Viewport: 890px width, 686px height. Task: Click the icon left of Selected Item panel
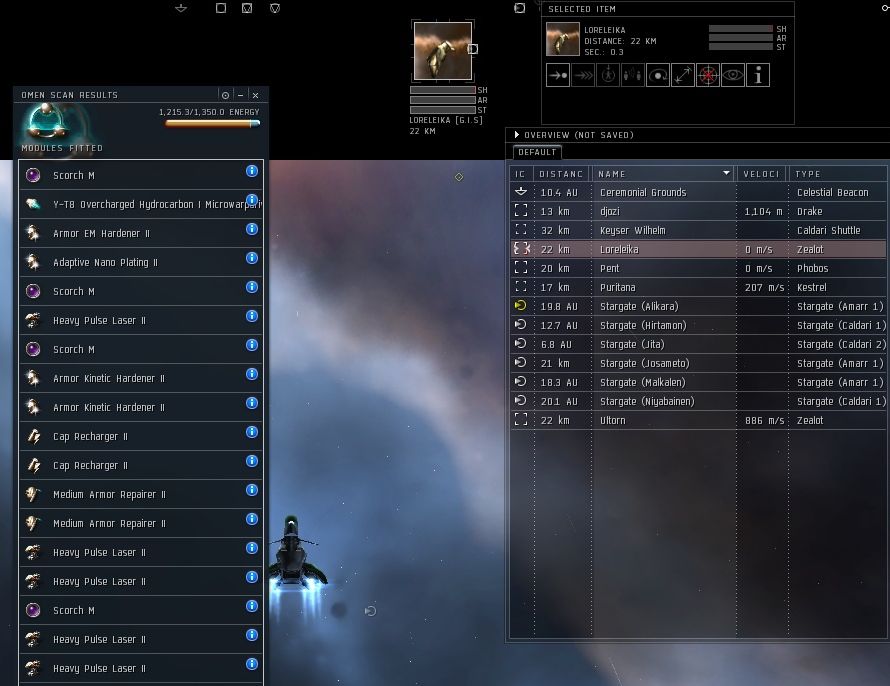point(519,8)
